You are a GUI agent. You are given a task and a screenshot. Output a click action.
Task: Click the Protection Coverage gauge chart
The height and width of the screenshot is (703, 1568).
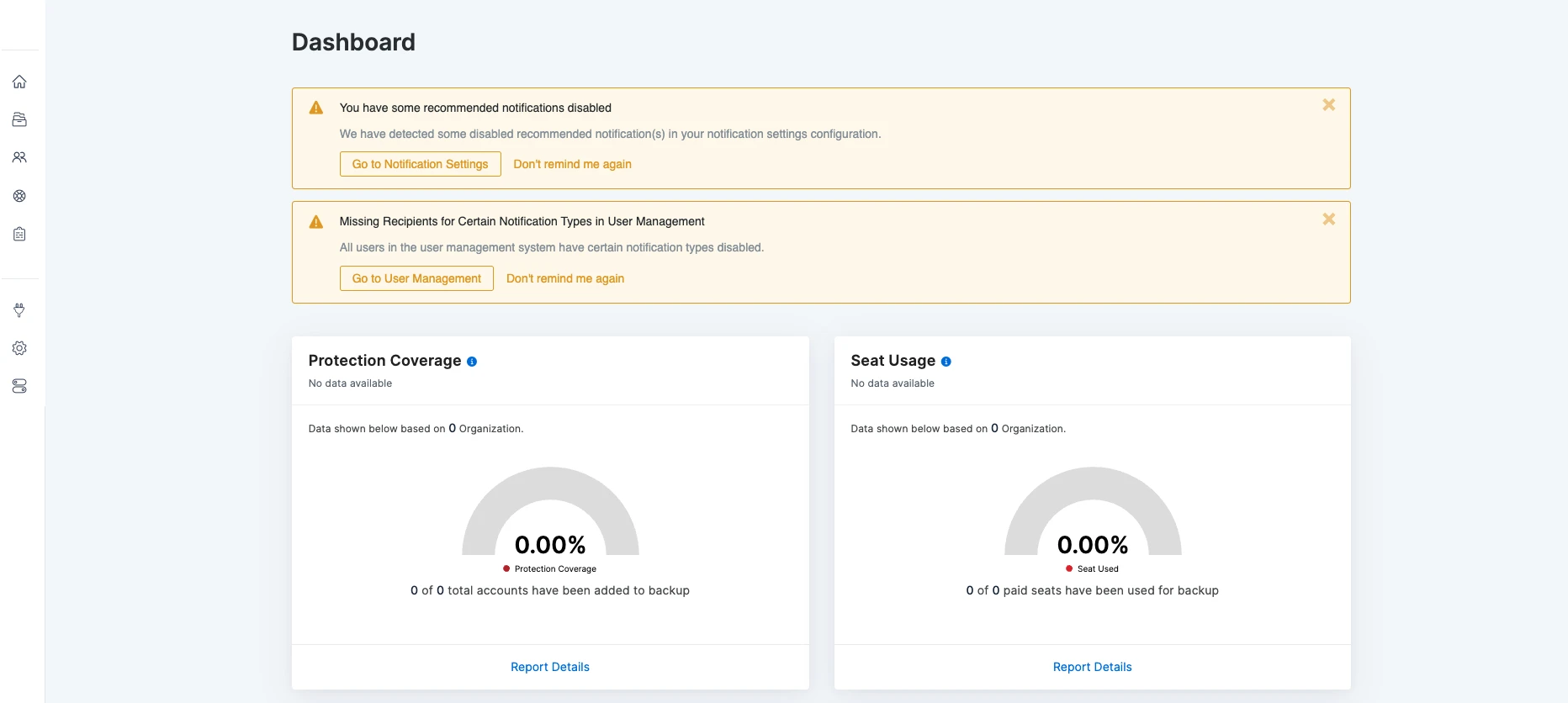(550, 511)
